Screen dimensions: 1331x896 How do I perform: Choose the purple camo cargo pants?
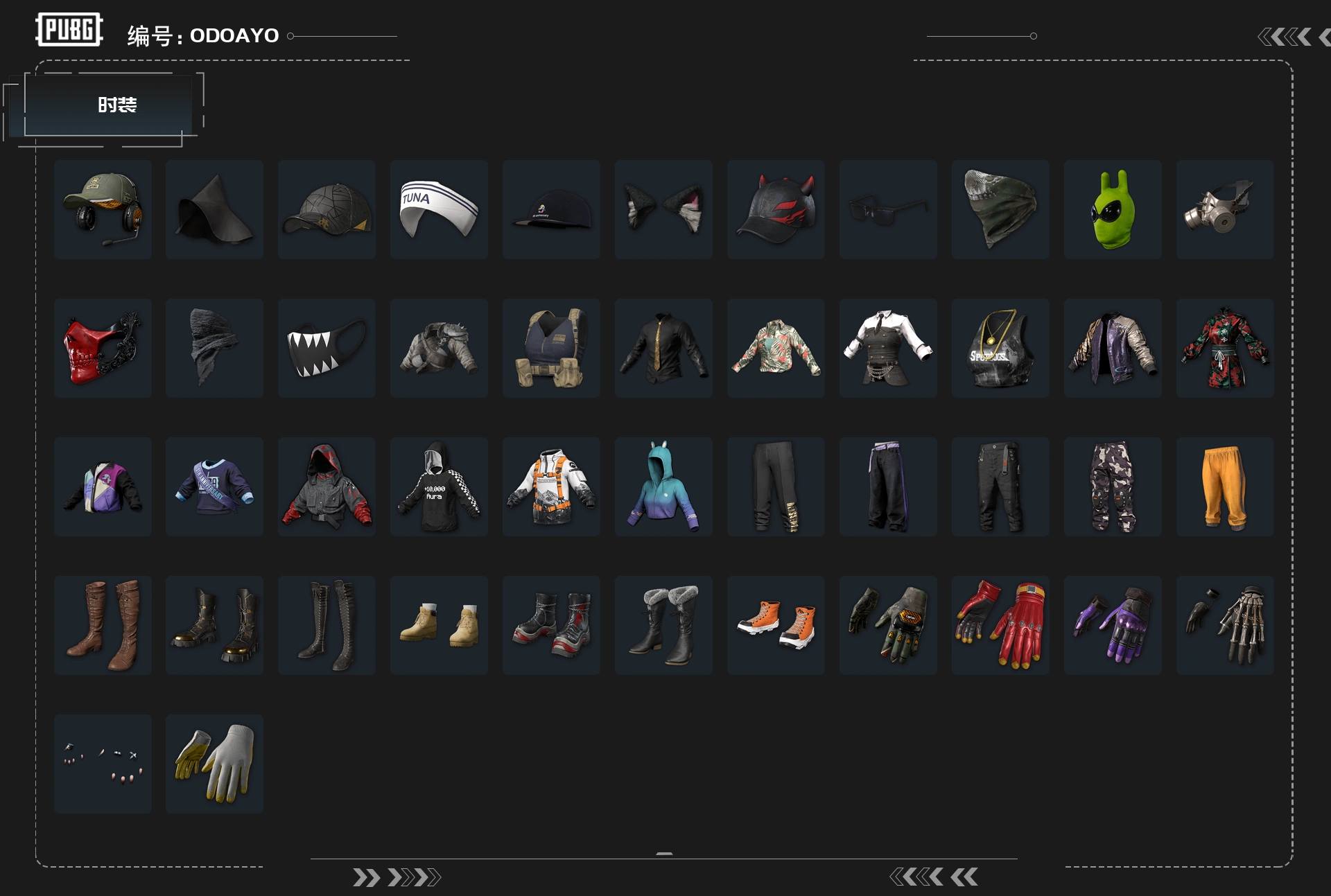click(1113, 486)
